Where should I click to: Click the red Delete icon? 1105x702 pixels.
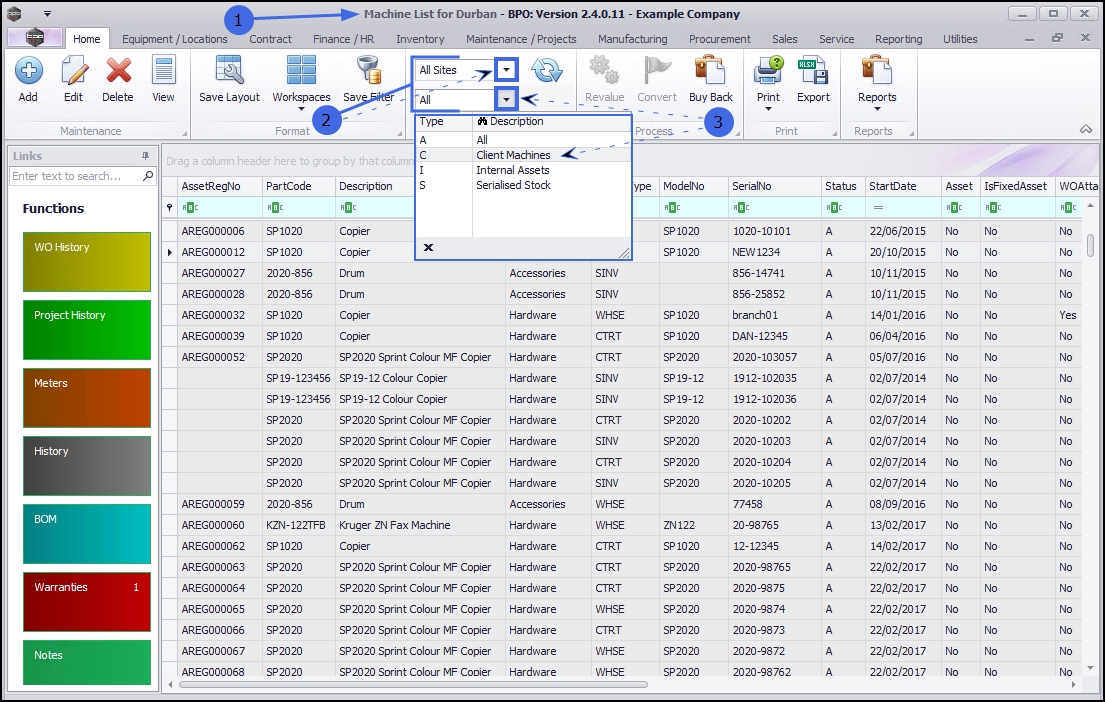click(x=118, y=72)
